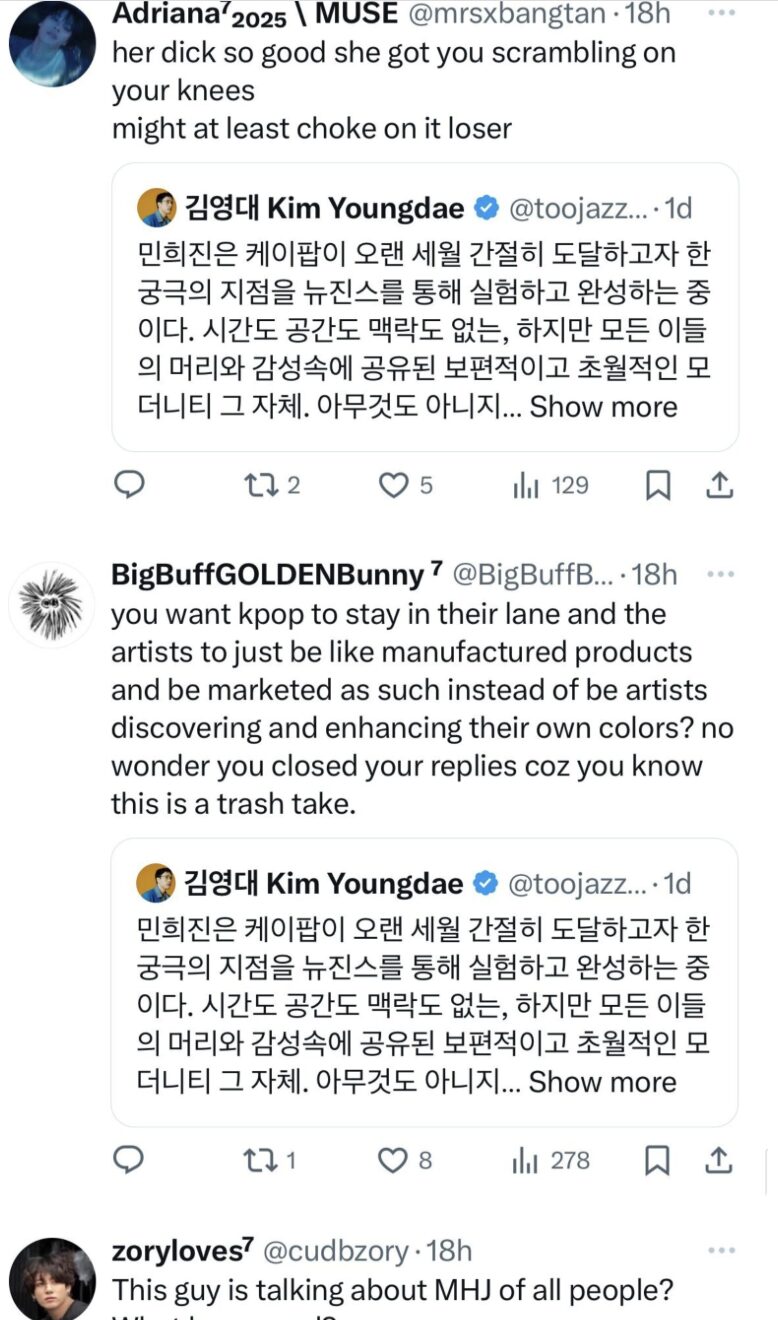The image size is (778, 1320).
Task: Reply to Adriana's tweet
Action: point(129,486)
